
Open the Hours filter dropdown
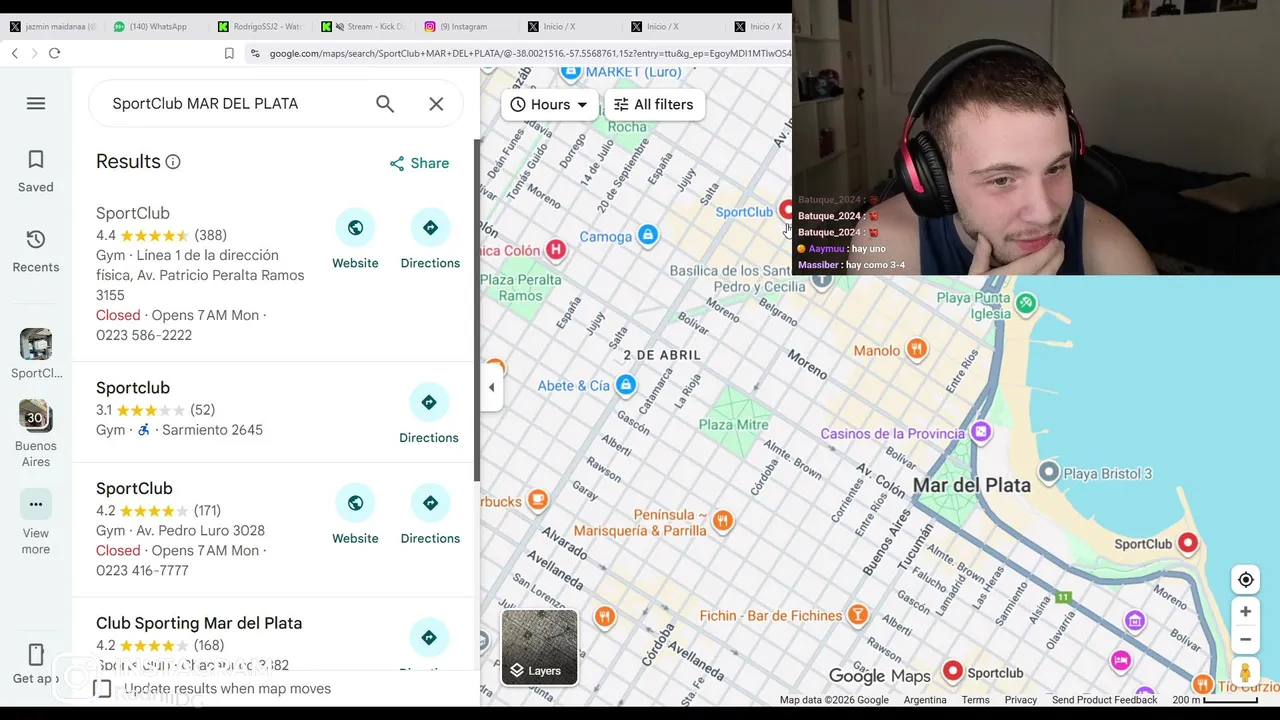point(549,104)
